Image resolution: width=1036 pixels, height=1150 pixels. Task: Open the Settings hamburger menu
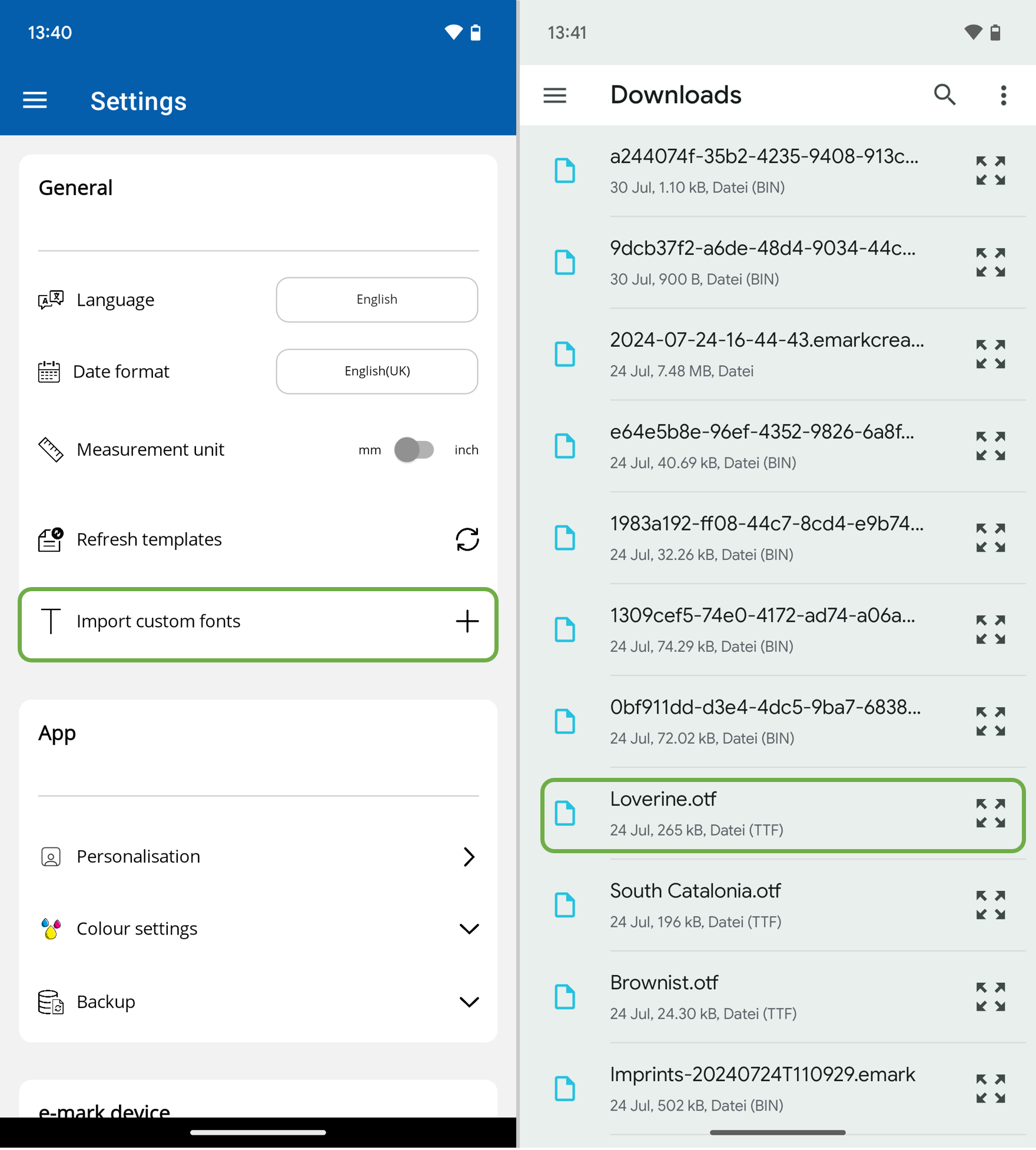[35, 101]
